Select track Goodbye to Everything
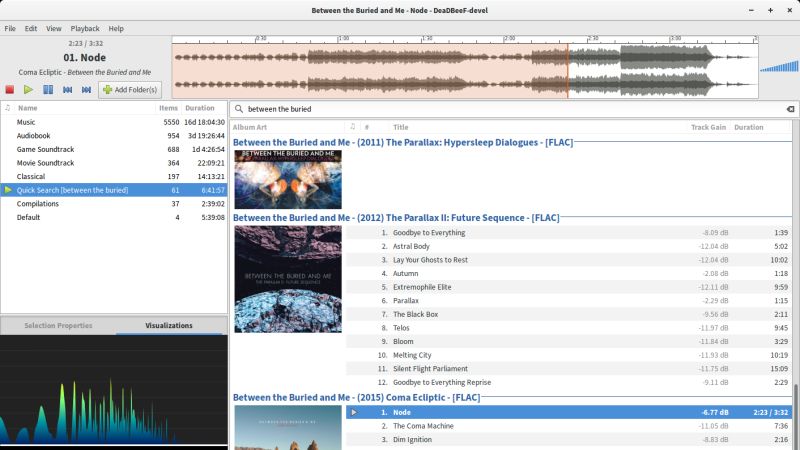This screenshot has height=450, width=800. 568,233
